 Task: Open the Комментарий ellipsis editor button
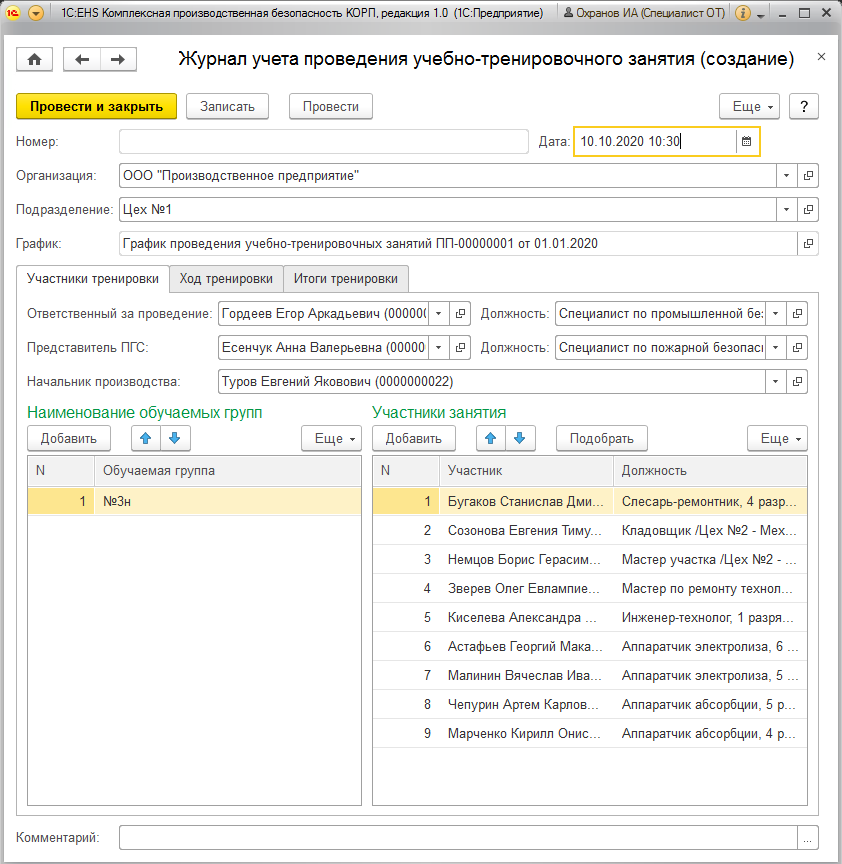807,838
